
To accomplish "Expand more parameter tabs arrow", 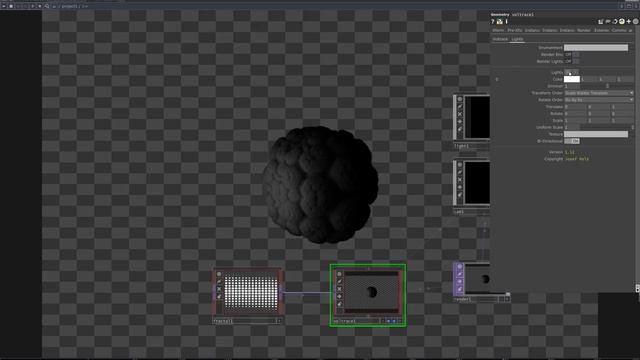I will pyautogui.click(x=631, y=30).
